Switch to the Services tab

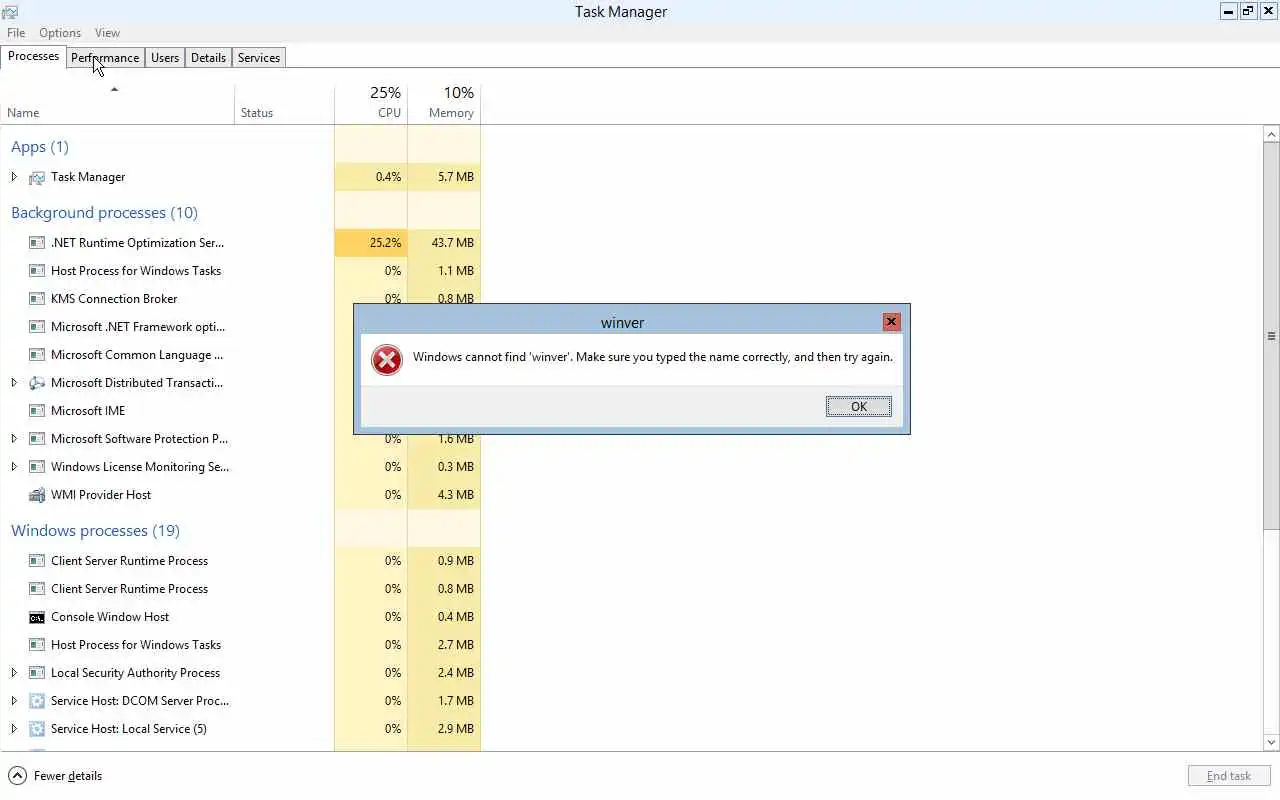tap(259, 58)
